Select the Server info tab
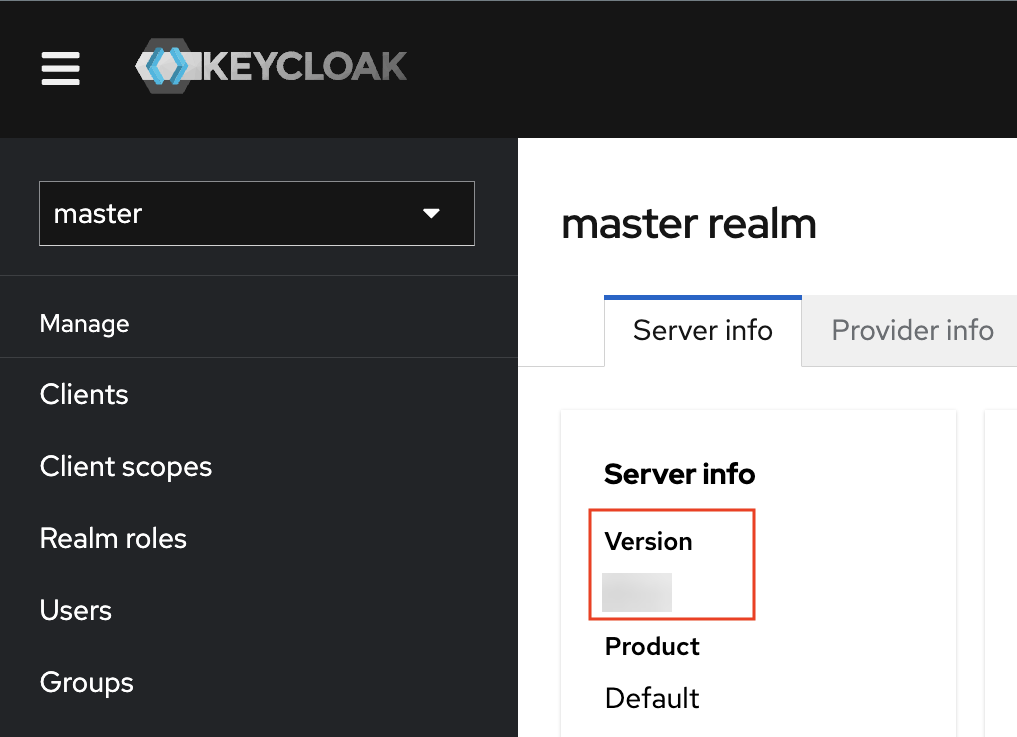1017x737 pixels. pos(702,330)
